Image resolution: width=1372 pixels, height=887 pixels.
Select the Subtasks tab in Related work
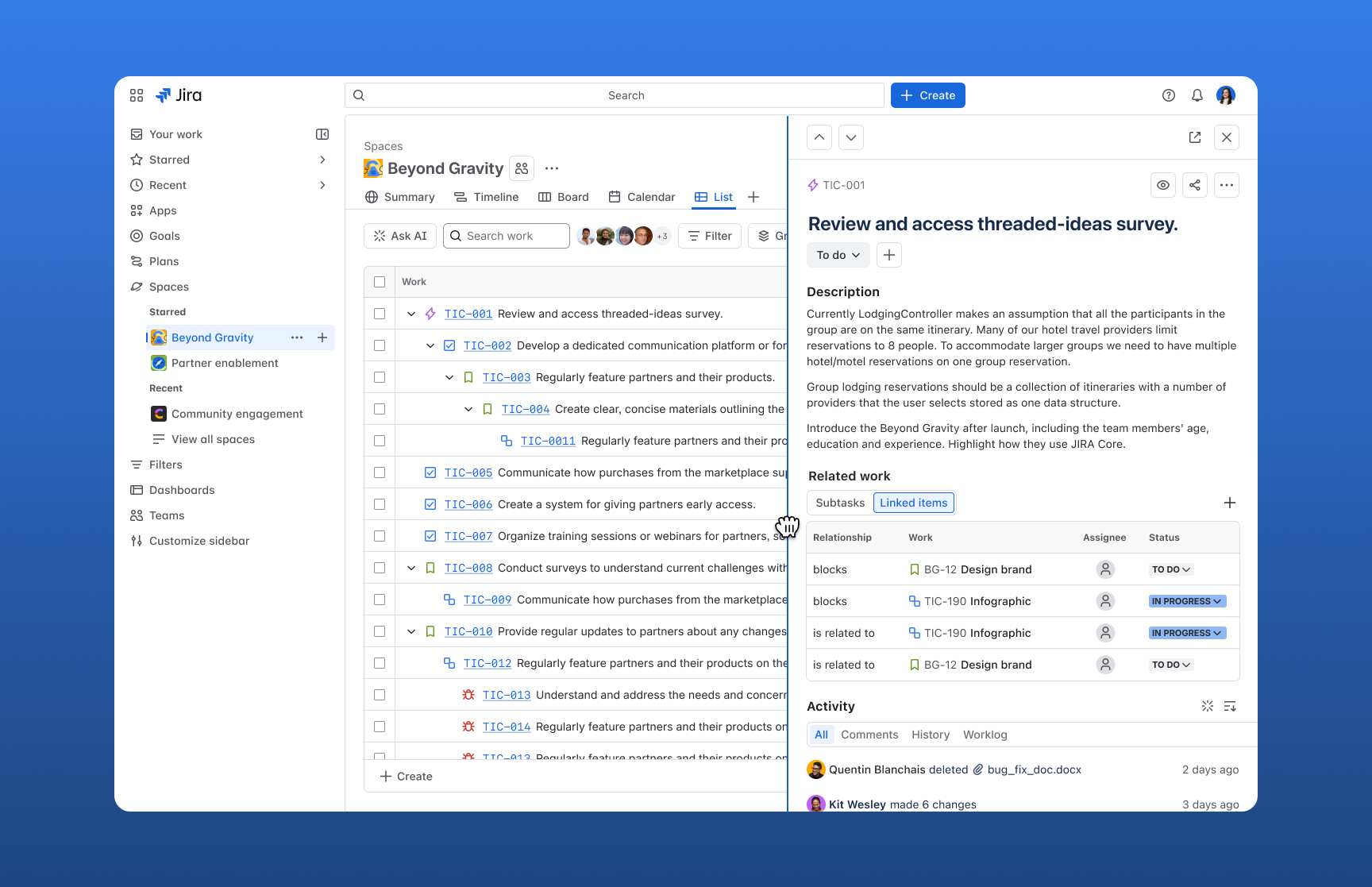(840, 503)
